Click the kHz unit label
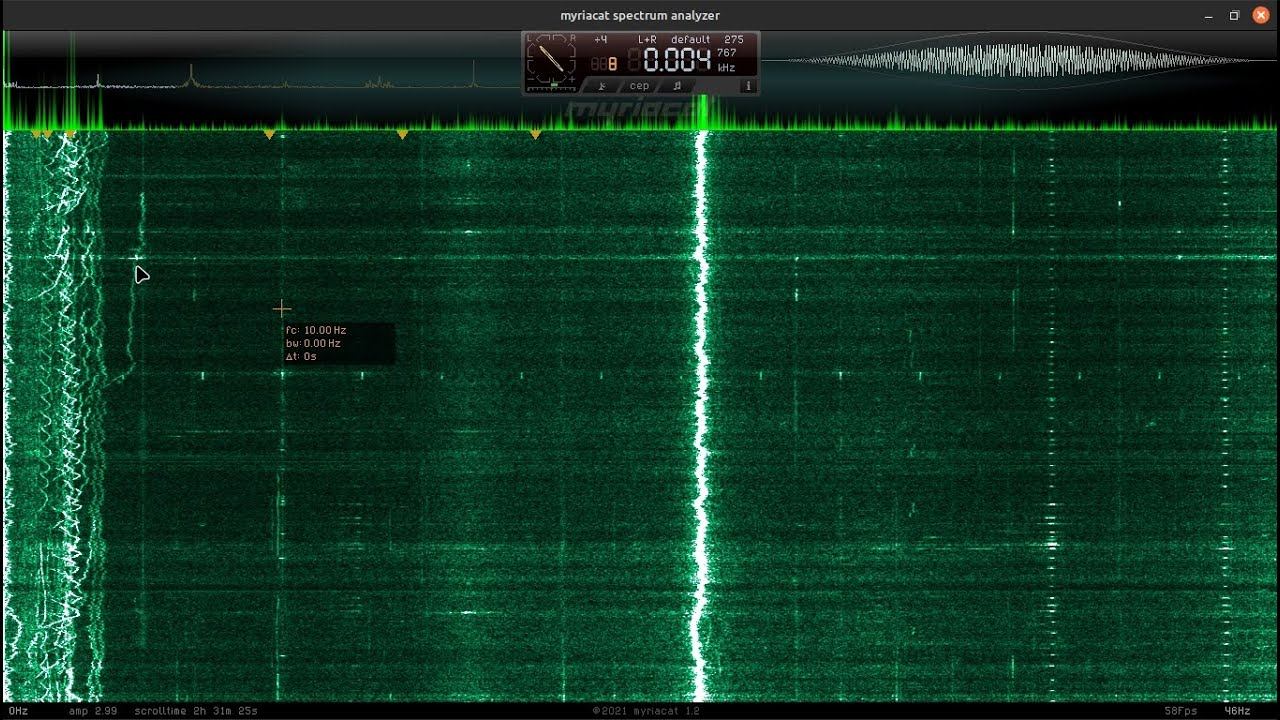 point(727,68)
